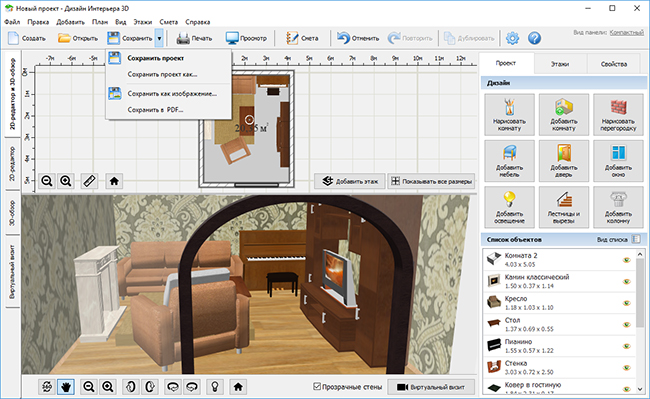Toggle the 'Прозрачные стены' checkbox
The height and width of the screenshot is (399, 650).
[317, 387]
